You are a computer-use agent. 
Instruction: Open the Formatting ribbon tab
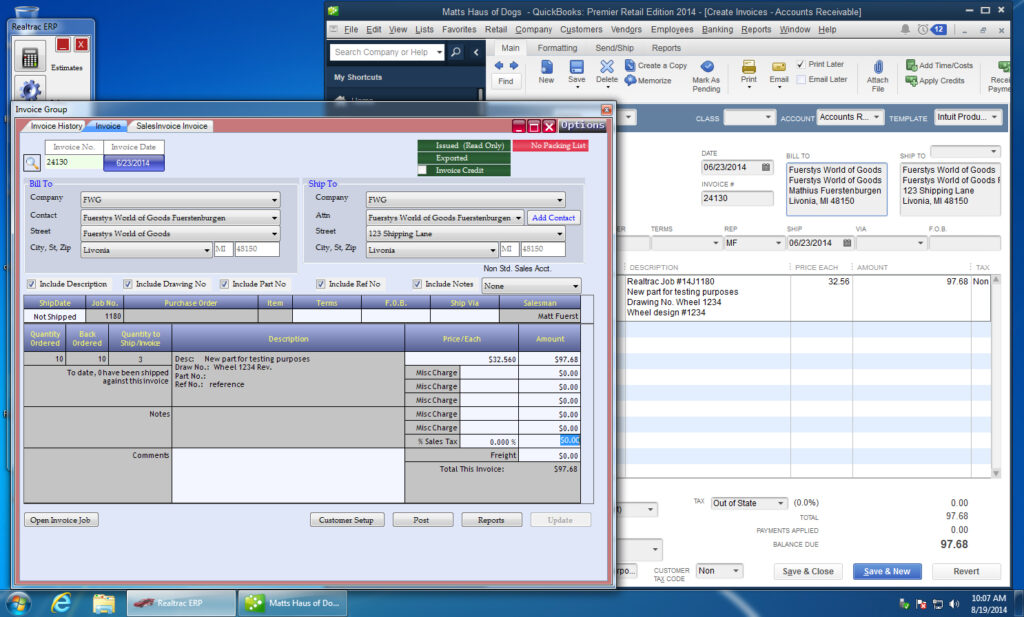click(557, 48)
